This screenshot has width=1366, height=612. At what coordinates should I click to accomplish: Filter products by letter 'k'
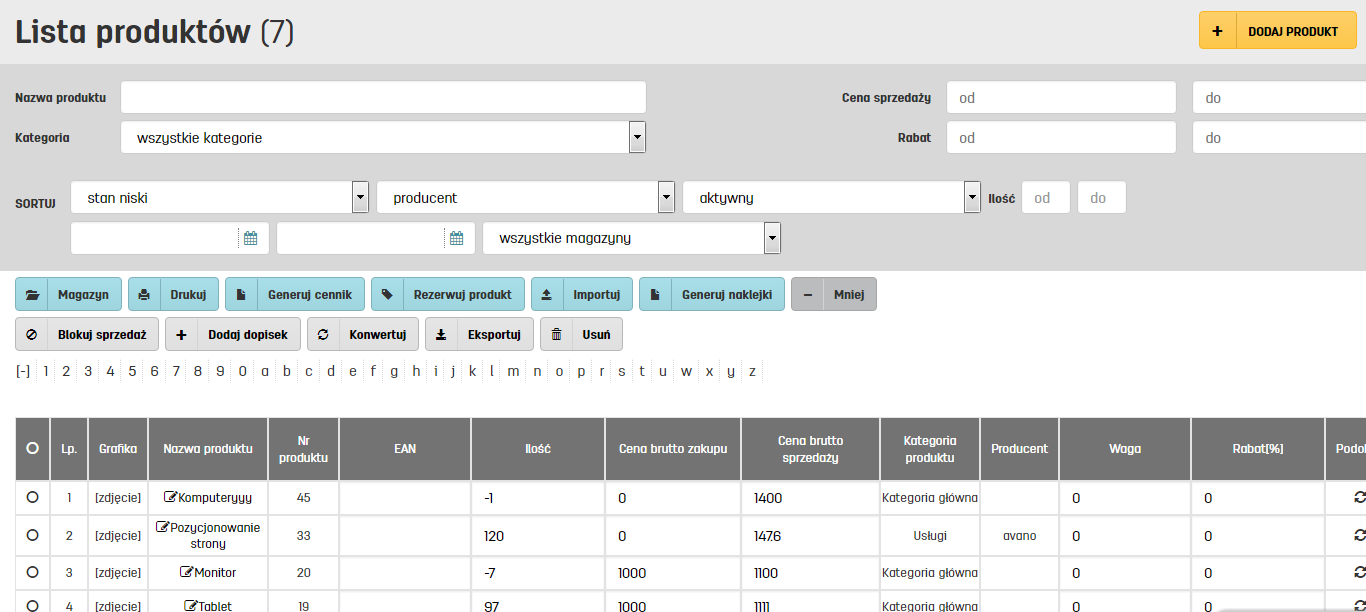[x=473, y=371]
